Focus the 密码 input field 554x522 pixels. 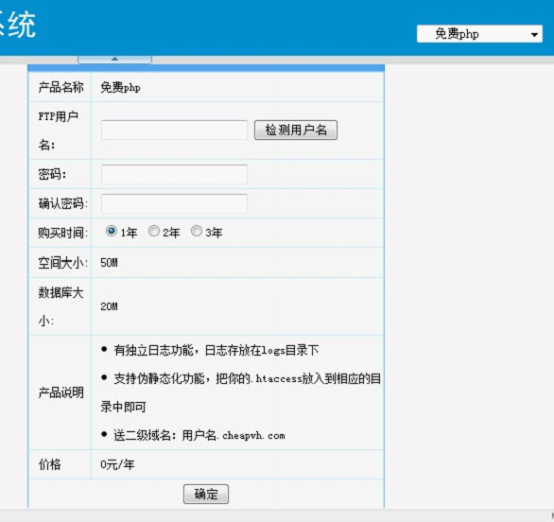pos(174,174)
